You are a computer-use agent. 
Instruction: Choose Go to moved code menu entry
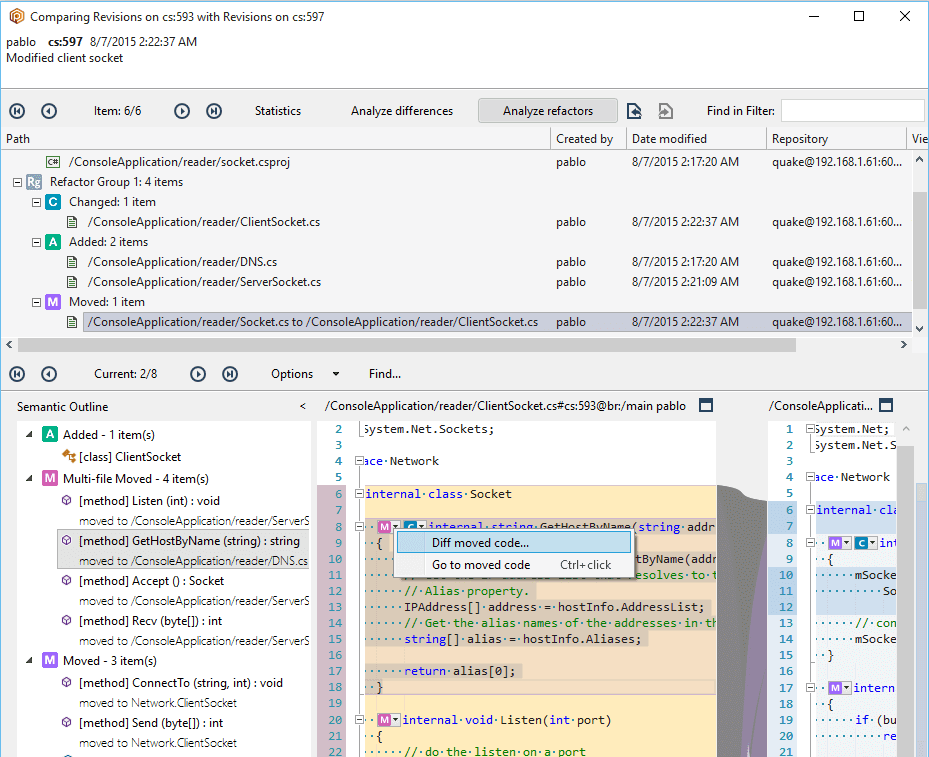pos(514,564)
